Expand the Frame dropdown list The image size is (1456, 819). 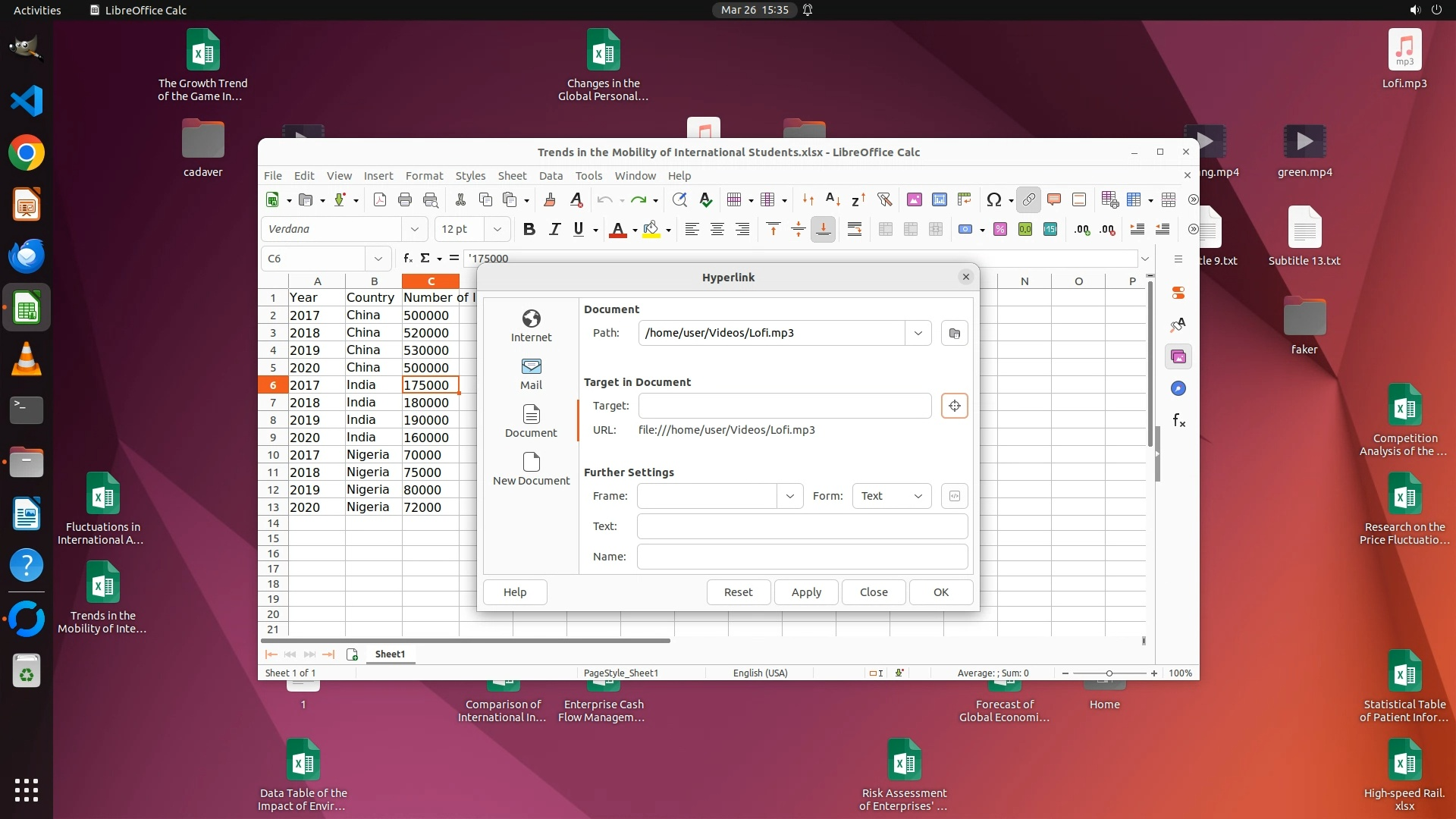789,496
